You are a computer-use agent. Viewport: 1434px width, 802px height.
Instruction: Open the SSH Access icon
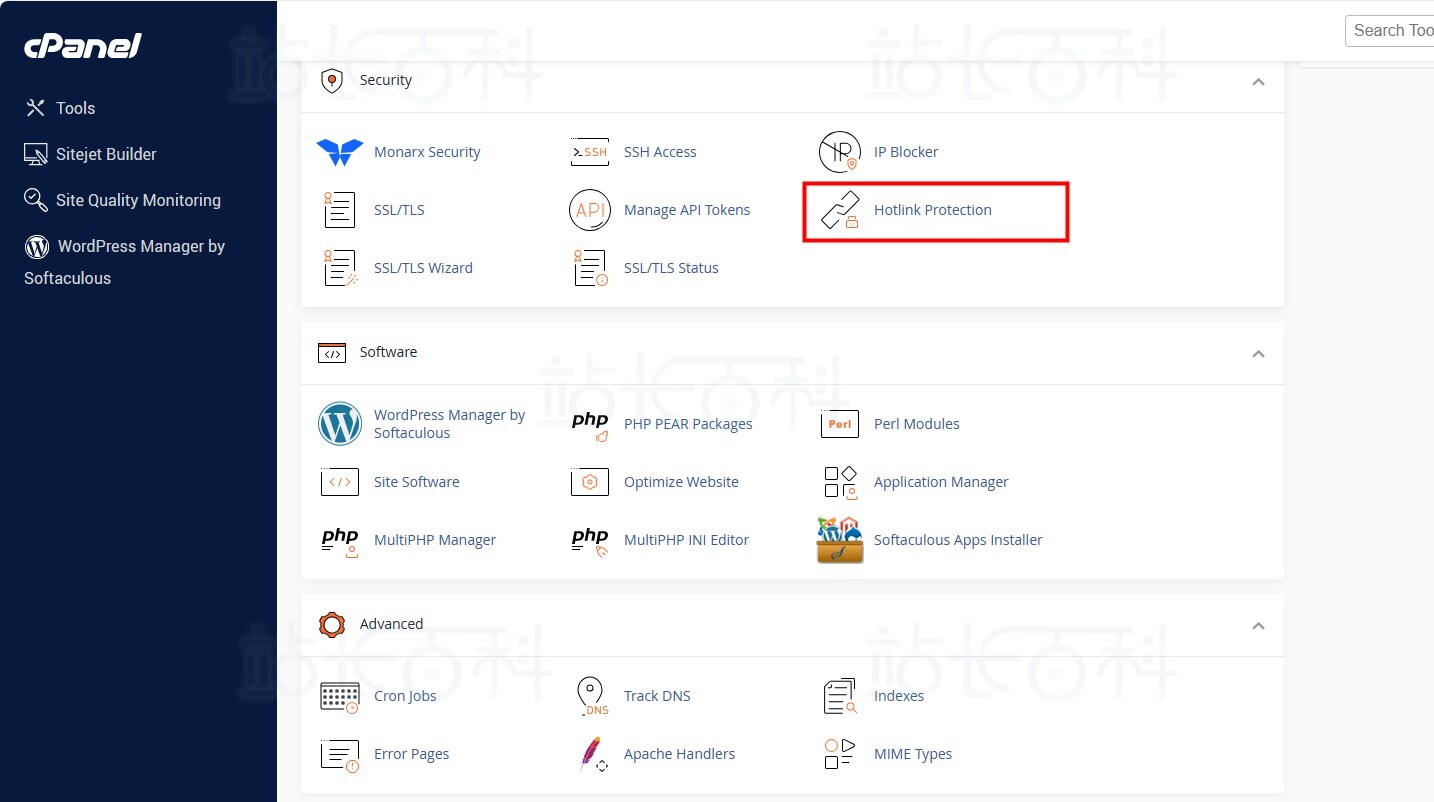[x=589, y=152]
